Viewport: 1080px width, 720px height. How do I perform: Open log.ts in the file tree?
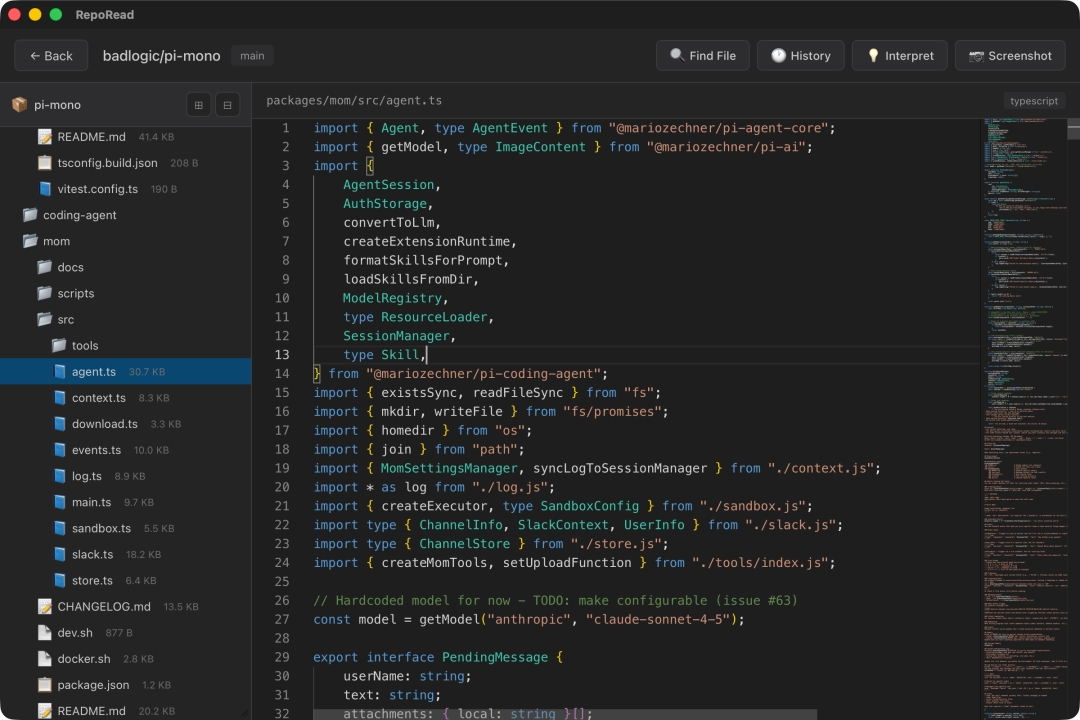tap(125, 476)
